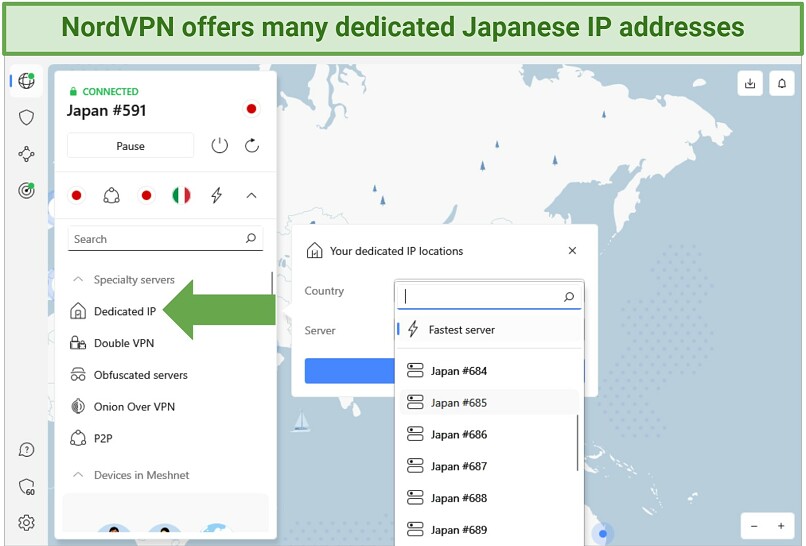The width and height of the screenshot is (806, 546).
Task: Open the VPN globe icon in sidebar
Action: pos(26,81)
